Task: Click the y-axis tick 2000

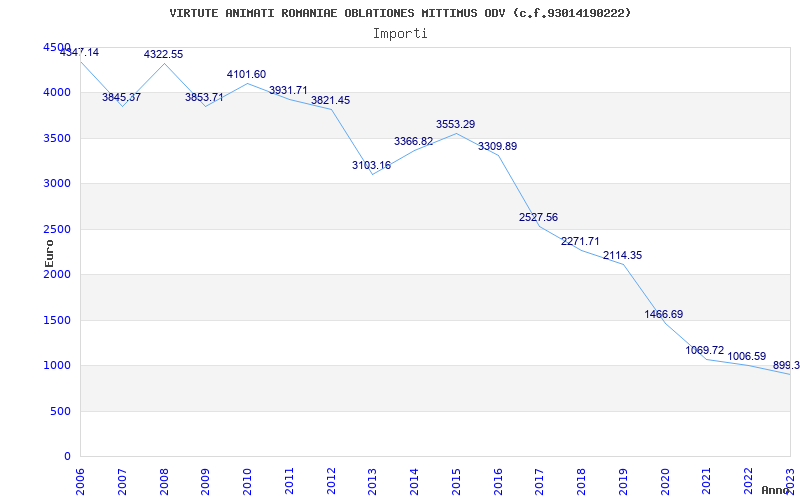Action: click(x=57, y=274)
